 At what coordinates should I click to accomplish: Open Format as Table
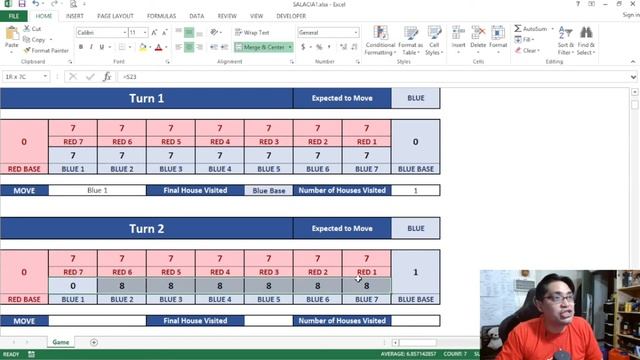(411, 40)
